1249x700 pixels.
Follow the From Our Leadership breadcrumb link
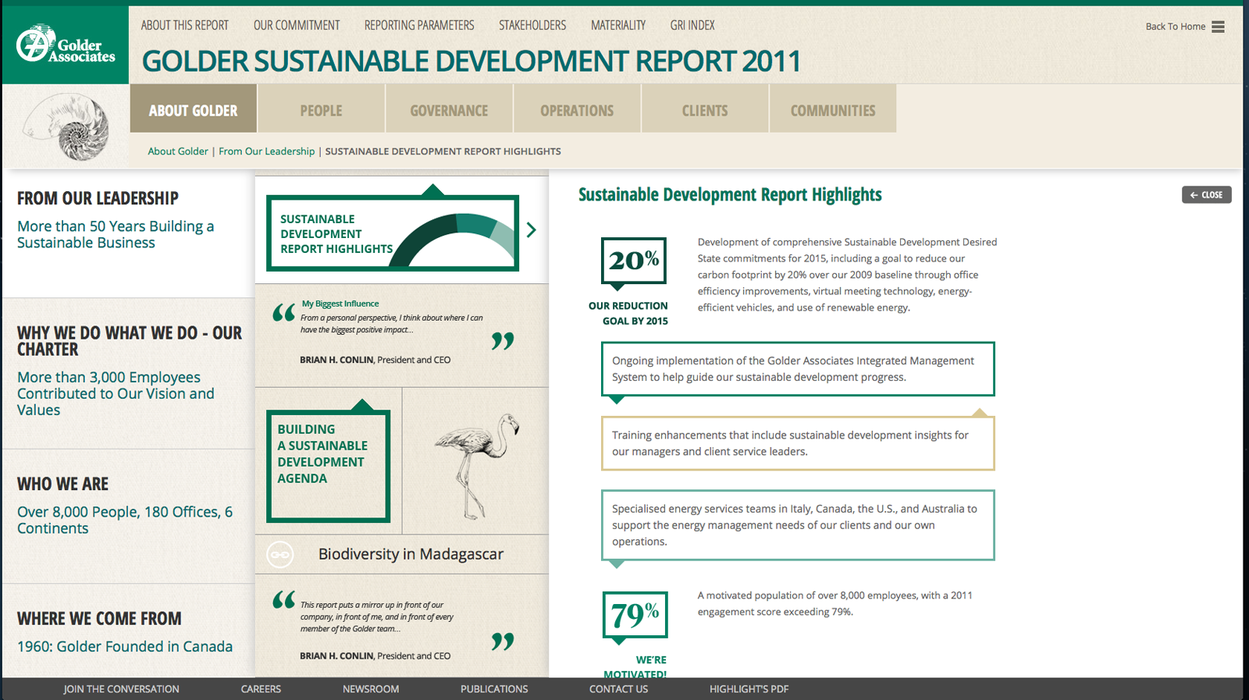(x=266, y=152)
